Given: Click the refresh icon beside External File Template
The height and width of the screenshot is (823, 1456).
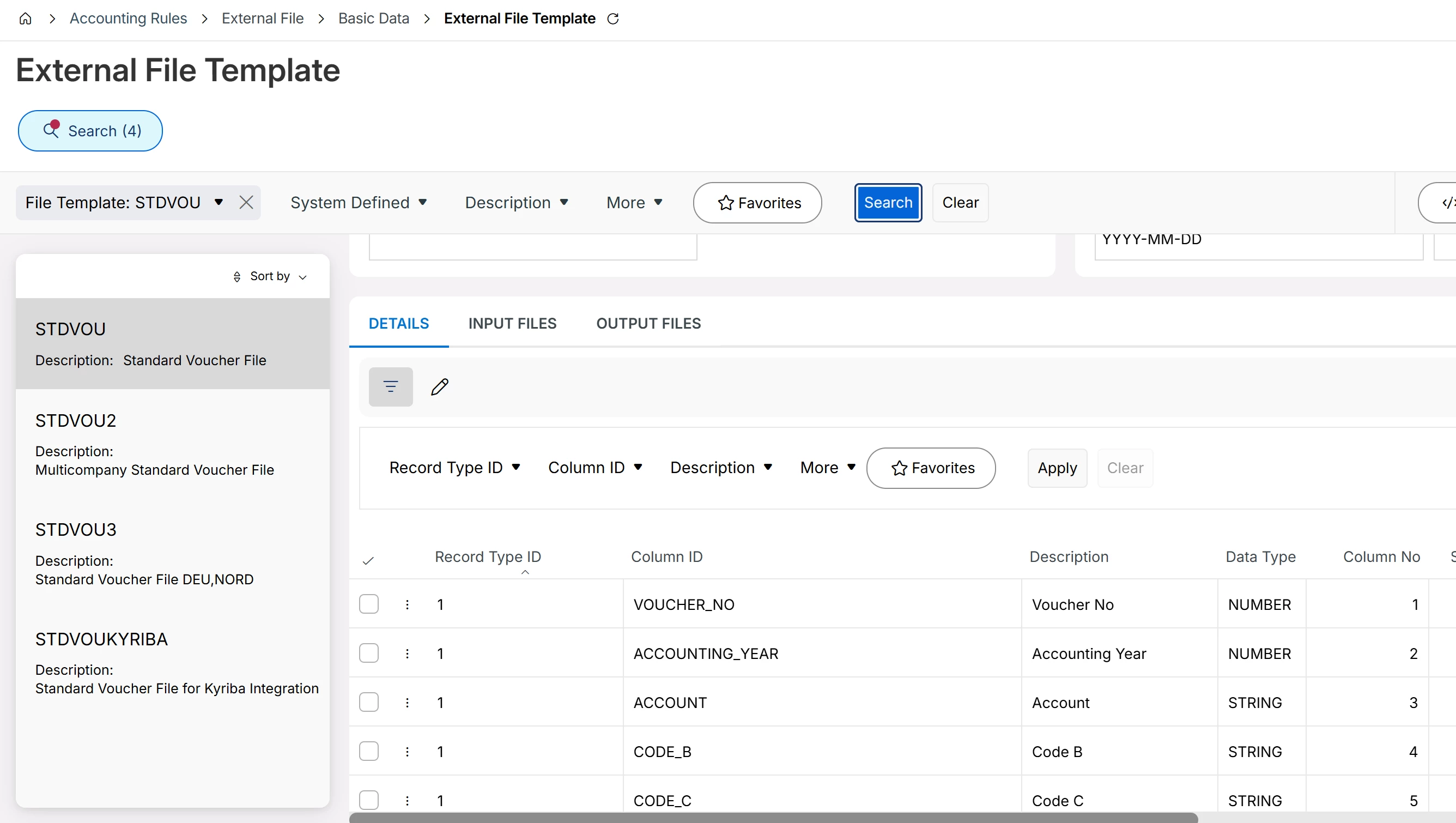Looking at the screenshot, I should [x=612, y=19].
